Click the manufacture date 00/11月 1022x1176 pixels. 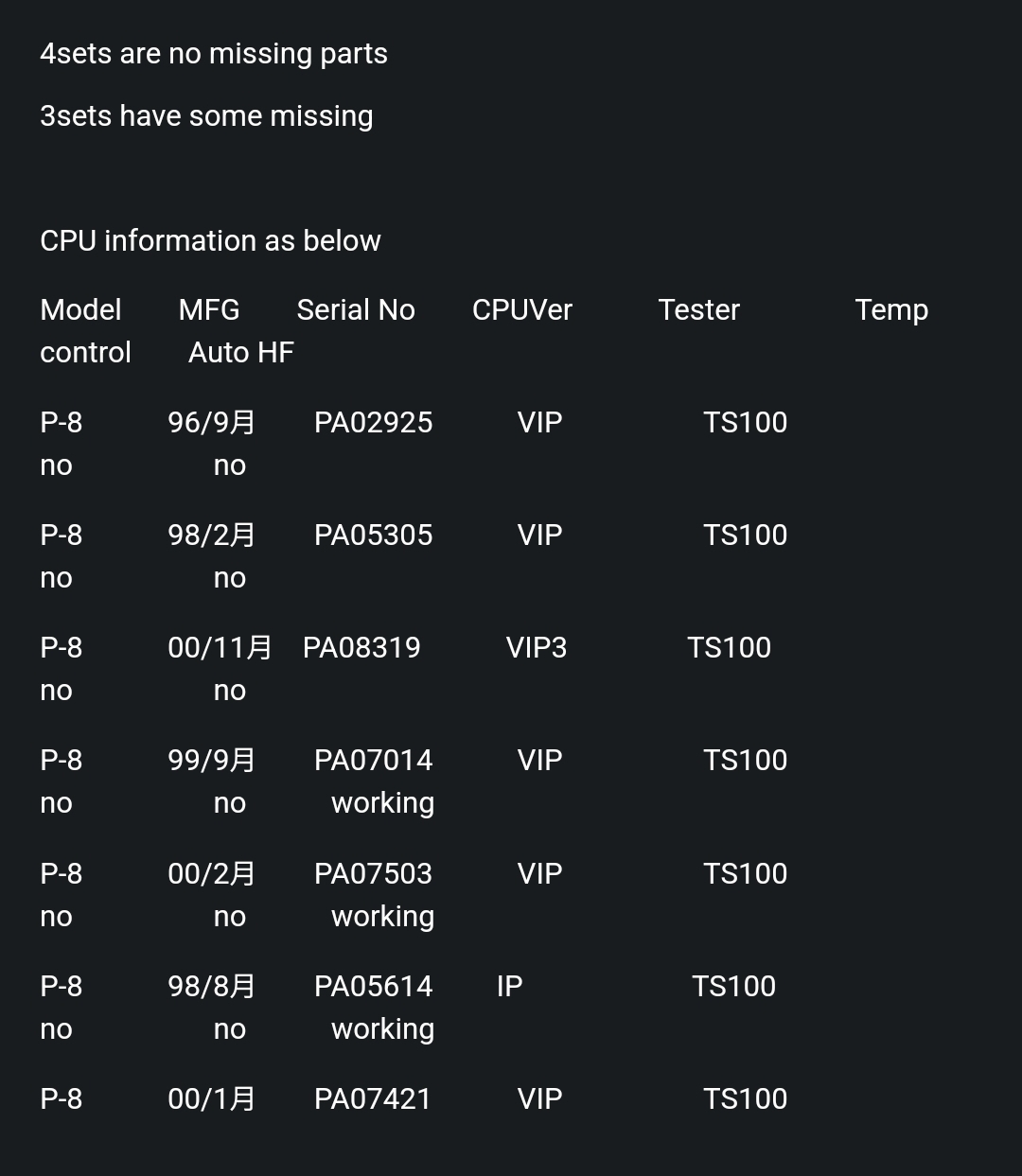220,648
